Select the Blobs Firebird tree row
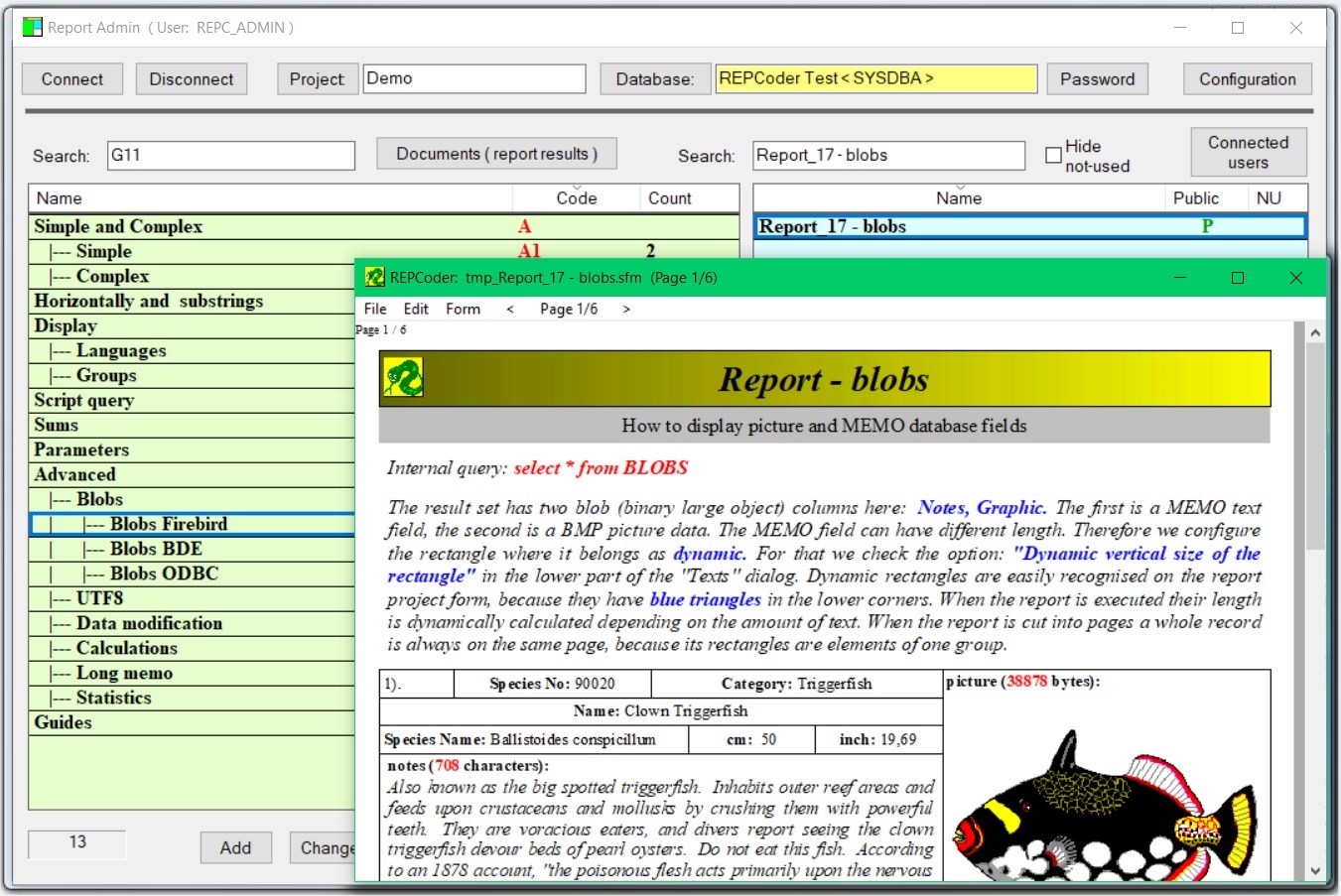This screenshot has height=896, width=1341. (192, 524)
